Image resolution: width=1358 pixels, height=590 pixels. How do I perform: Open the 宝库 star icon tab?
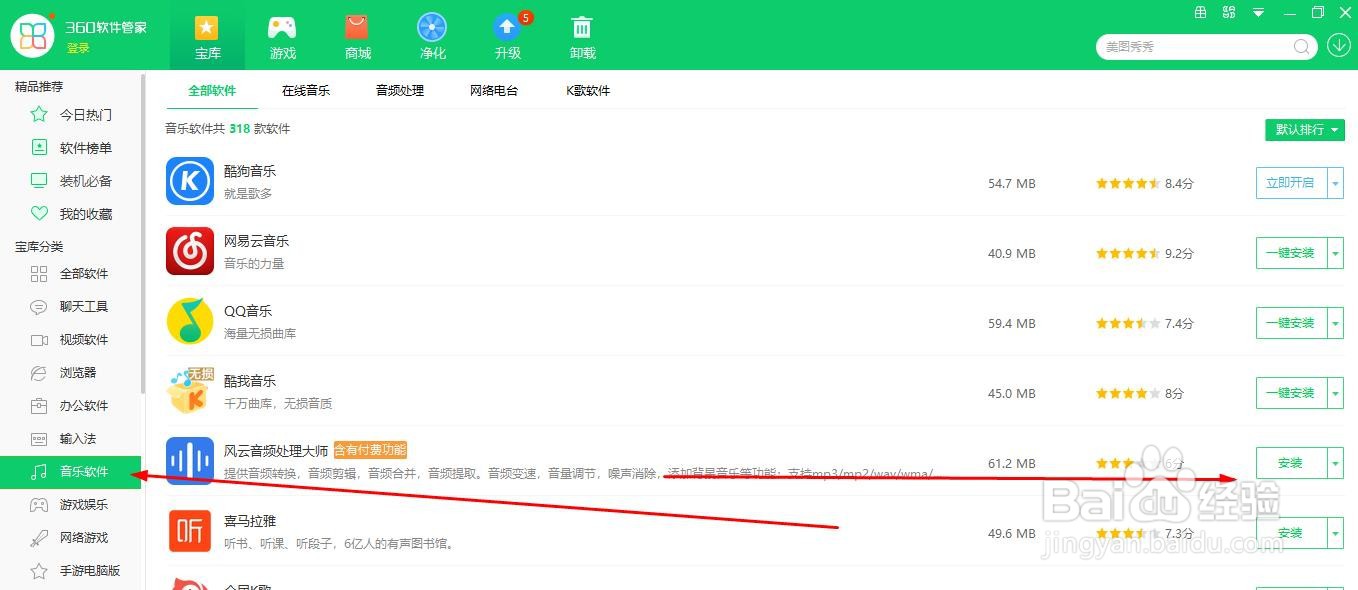click(x=207, y=36)
